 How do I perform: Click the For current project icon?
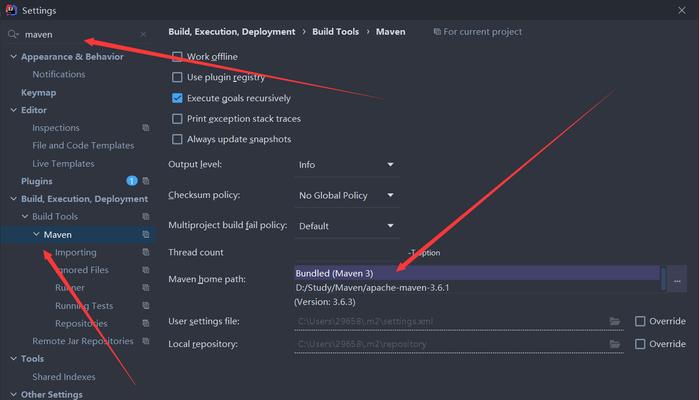(437, 32)
